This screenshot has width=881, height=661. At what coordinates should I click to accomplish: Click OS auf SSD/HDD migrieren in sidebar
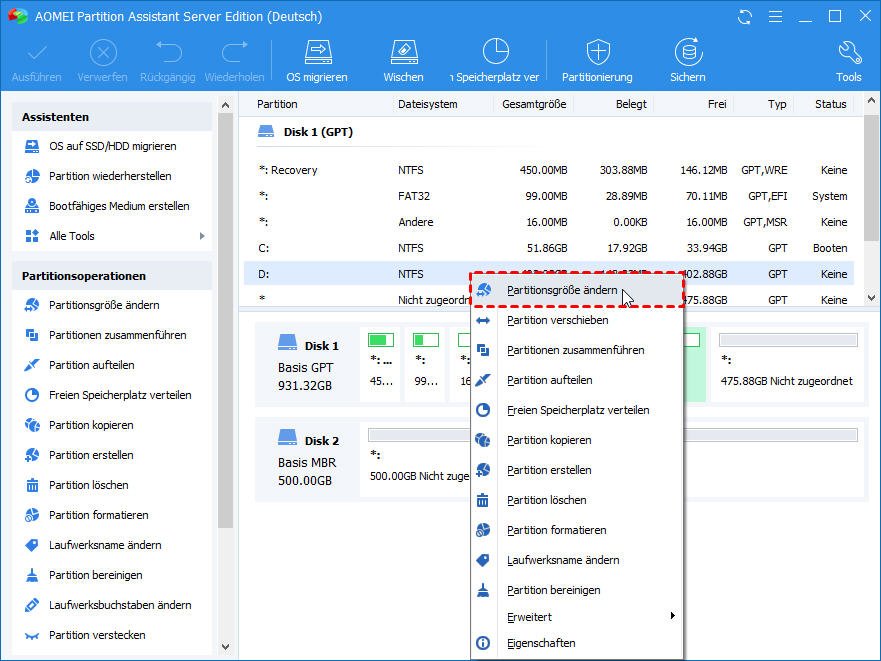pos(112,146)
